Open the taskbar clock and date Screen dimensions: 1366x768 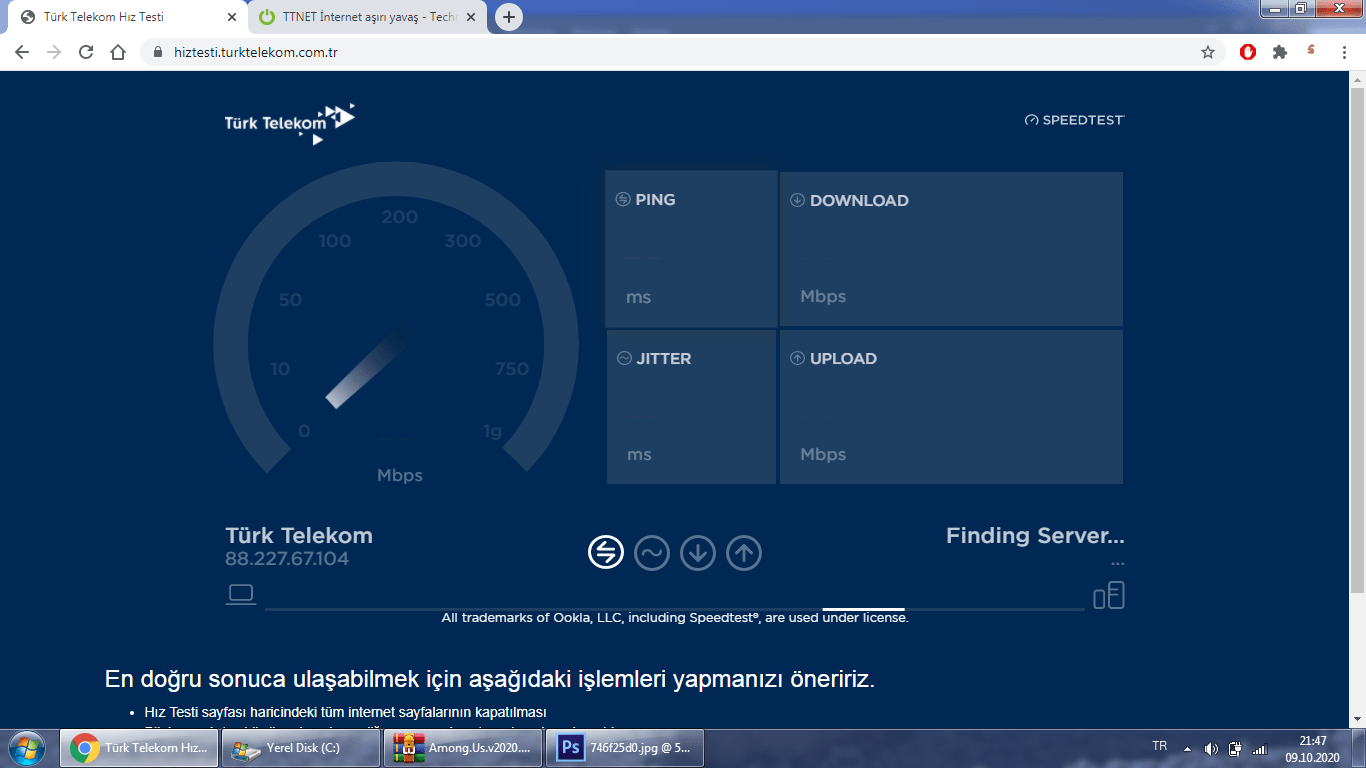pyautogui.click(x=1313, y=748)
